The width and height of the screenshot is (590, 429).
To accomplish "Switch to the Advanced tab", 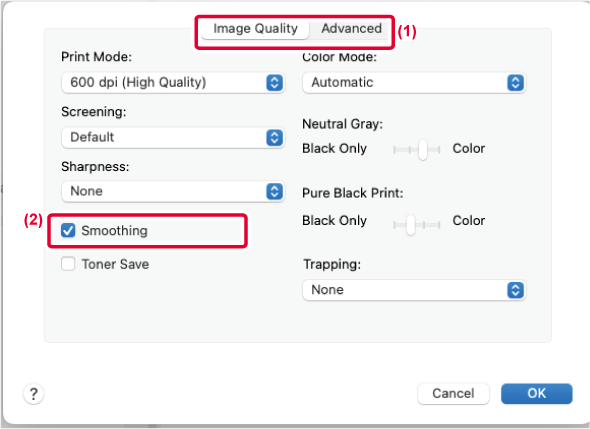I will (351, 29).
